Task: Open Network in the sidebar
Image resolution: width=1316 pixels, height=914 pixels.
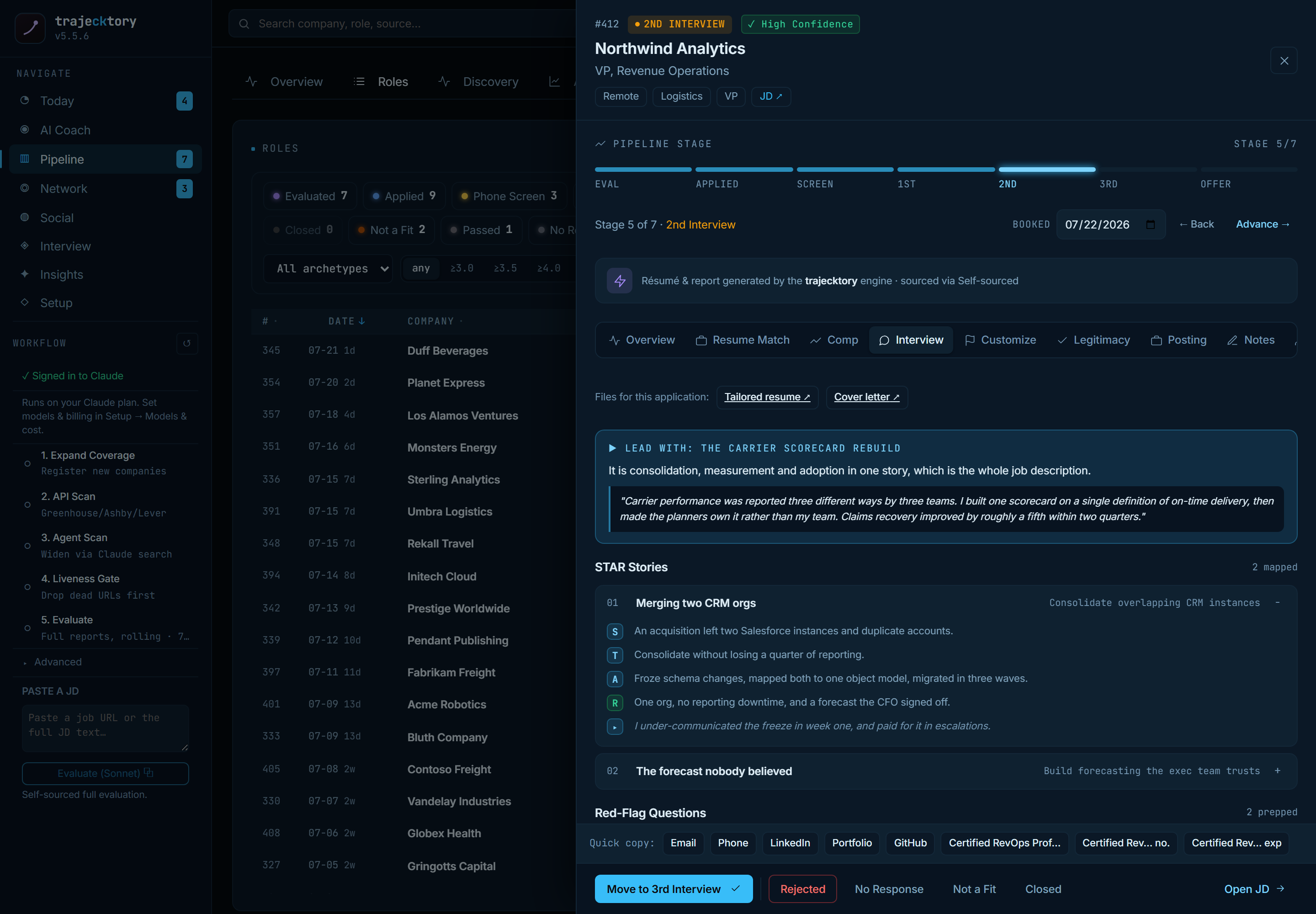Action: pos(105,188)
